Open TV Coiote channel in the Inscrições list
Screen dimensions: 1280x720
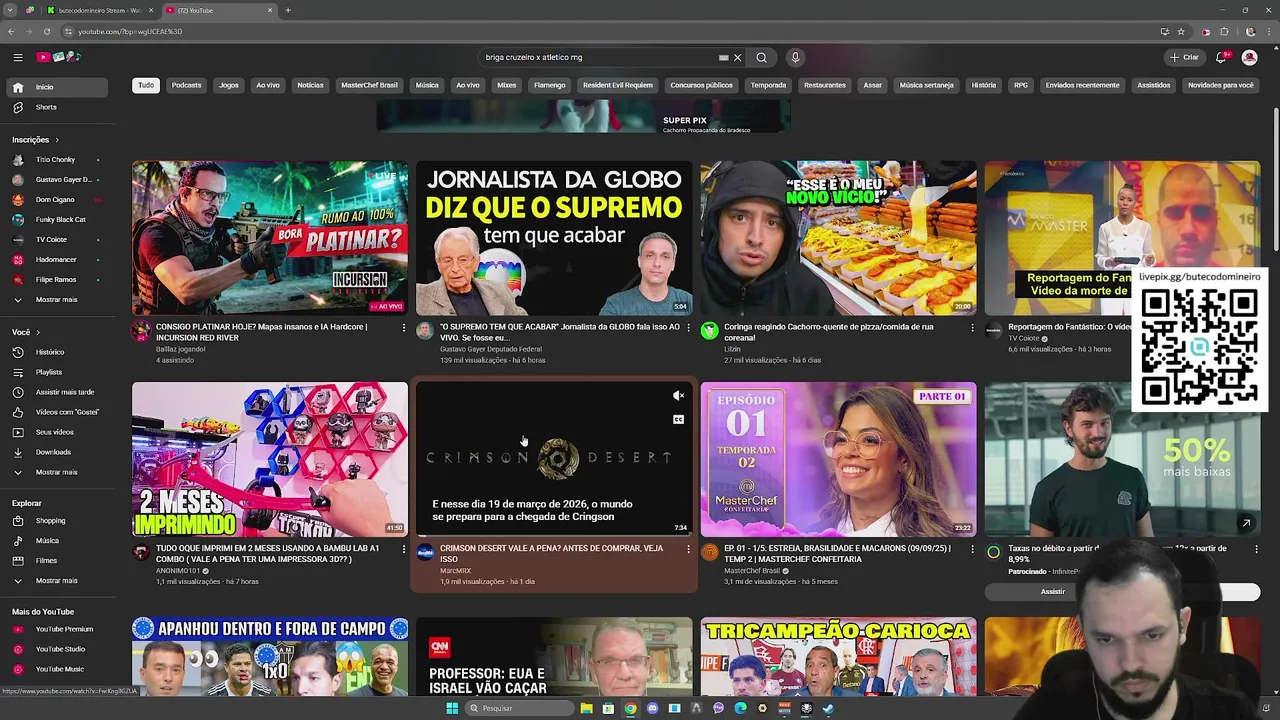(x=58, y=240)
